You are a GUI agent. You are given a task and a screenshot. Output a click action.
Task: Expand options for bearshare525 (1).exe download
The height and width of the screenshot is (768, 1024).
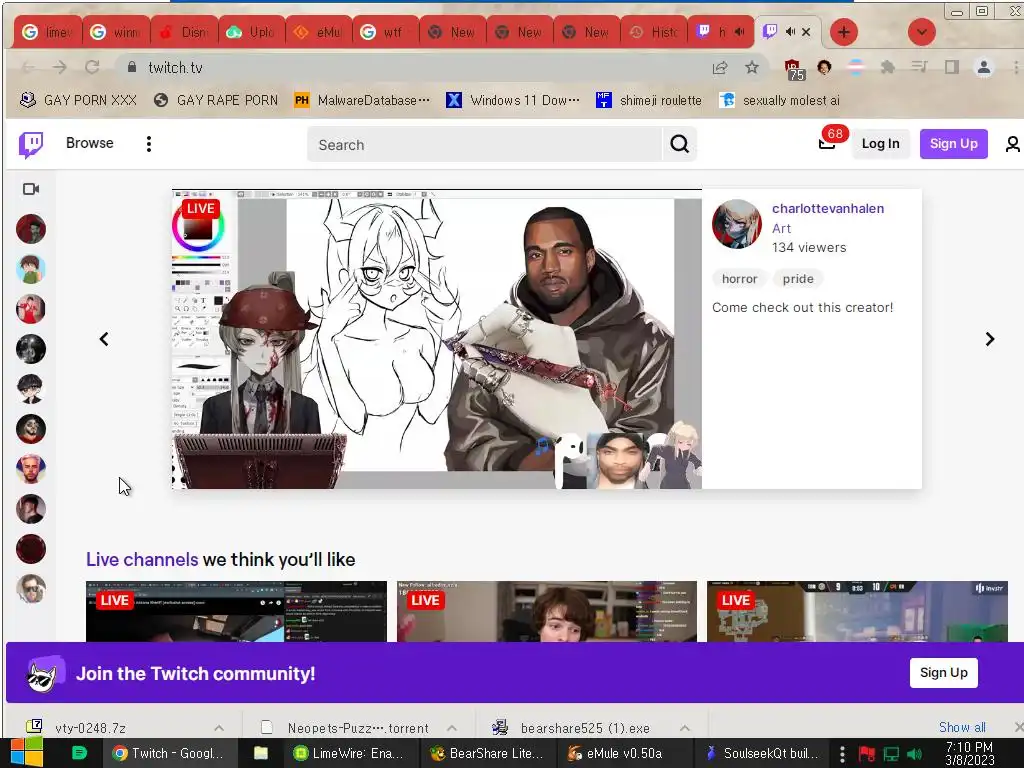click(x=685, y=728)
